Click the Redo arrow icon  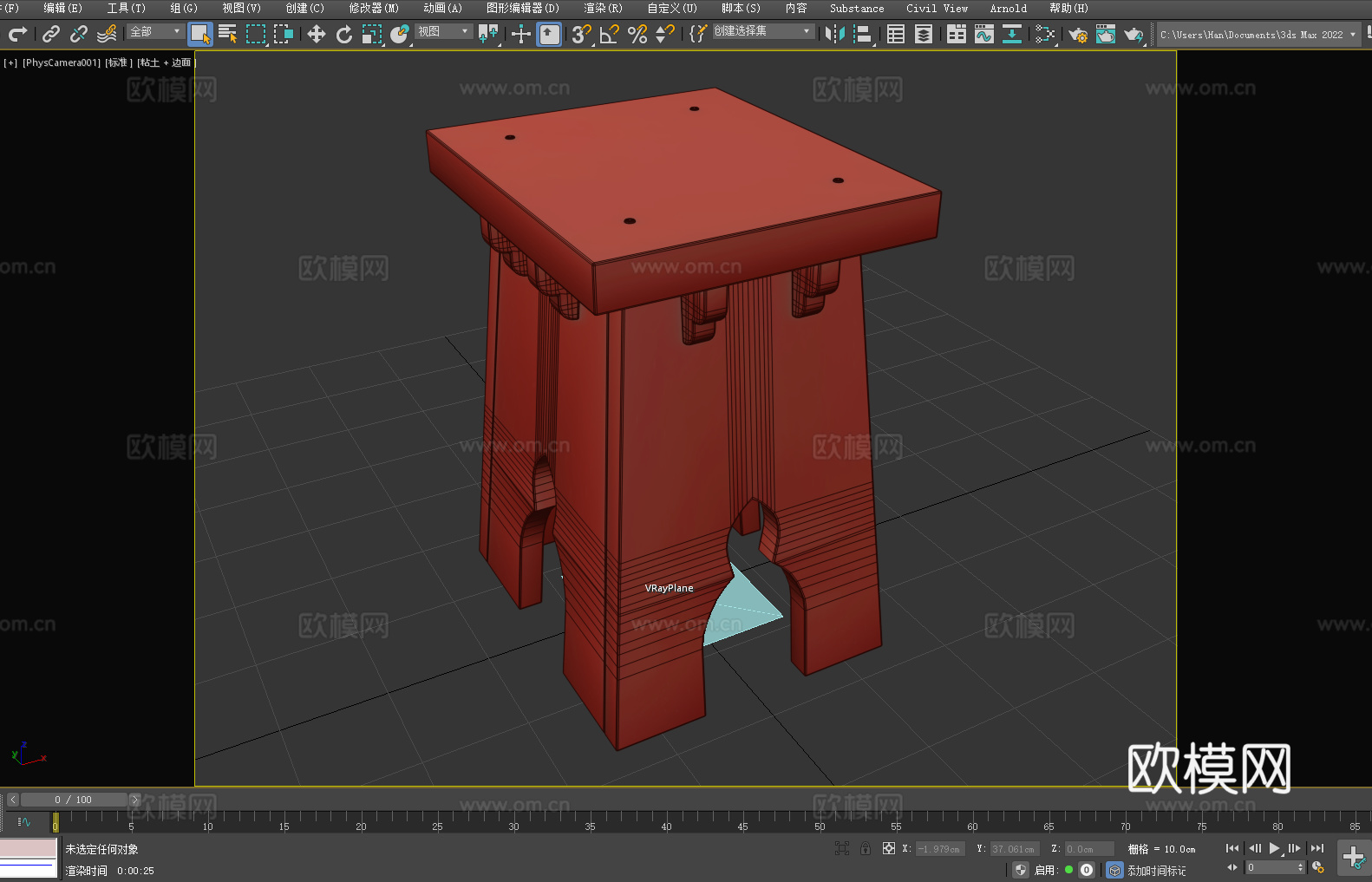click(17, 34)
